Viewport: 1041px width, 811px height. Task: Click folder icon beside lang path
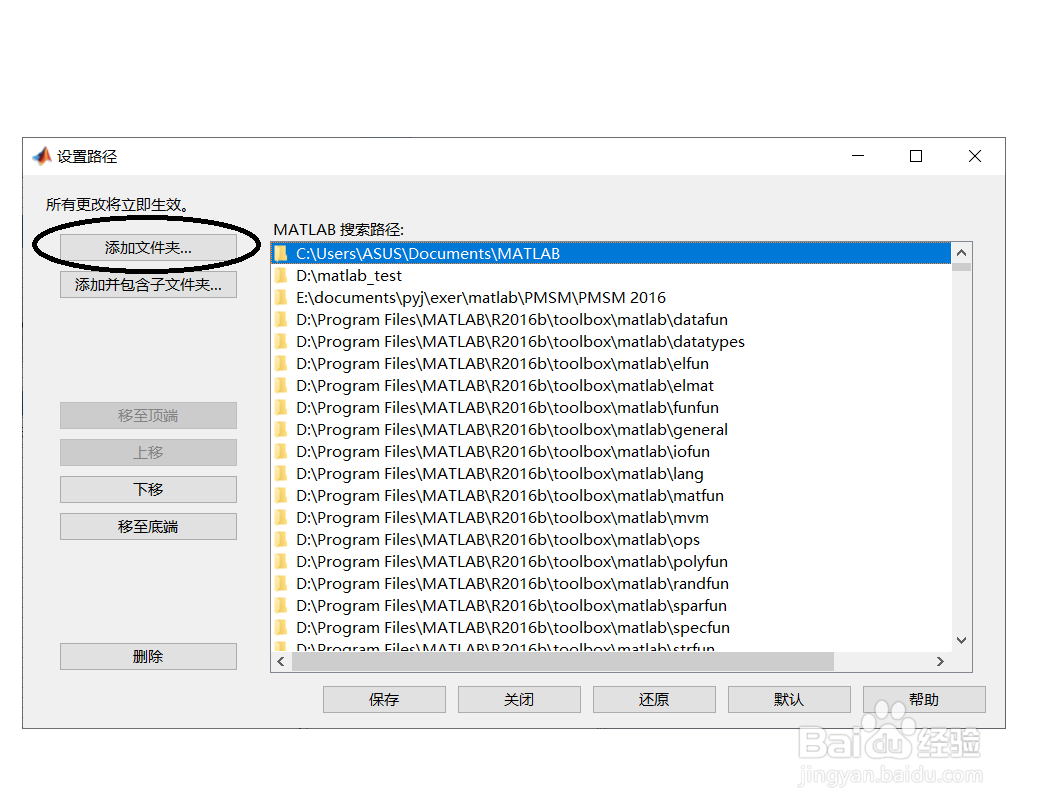tap(281, 473)
